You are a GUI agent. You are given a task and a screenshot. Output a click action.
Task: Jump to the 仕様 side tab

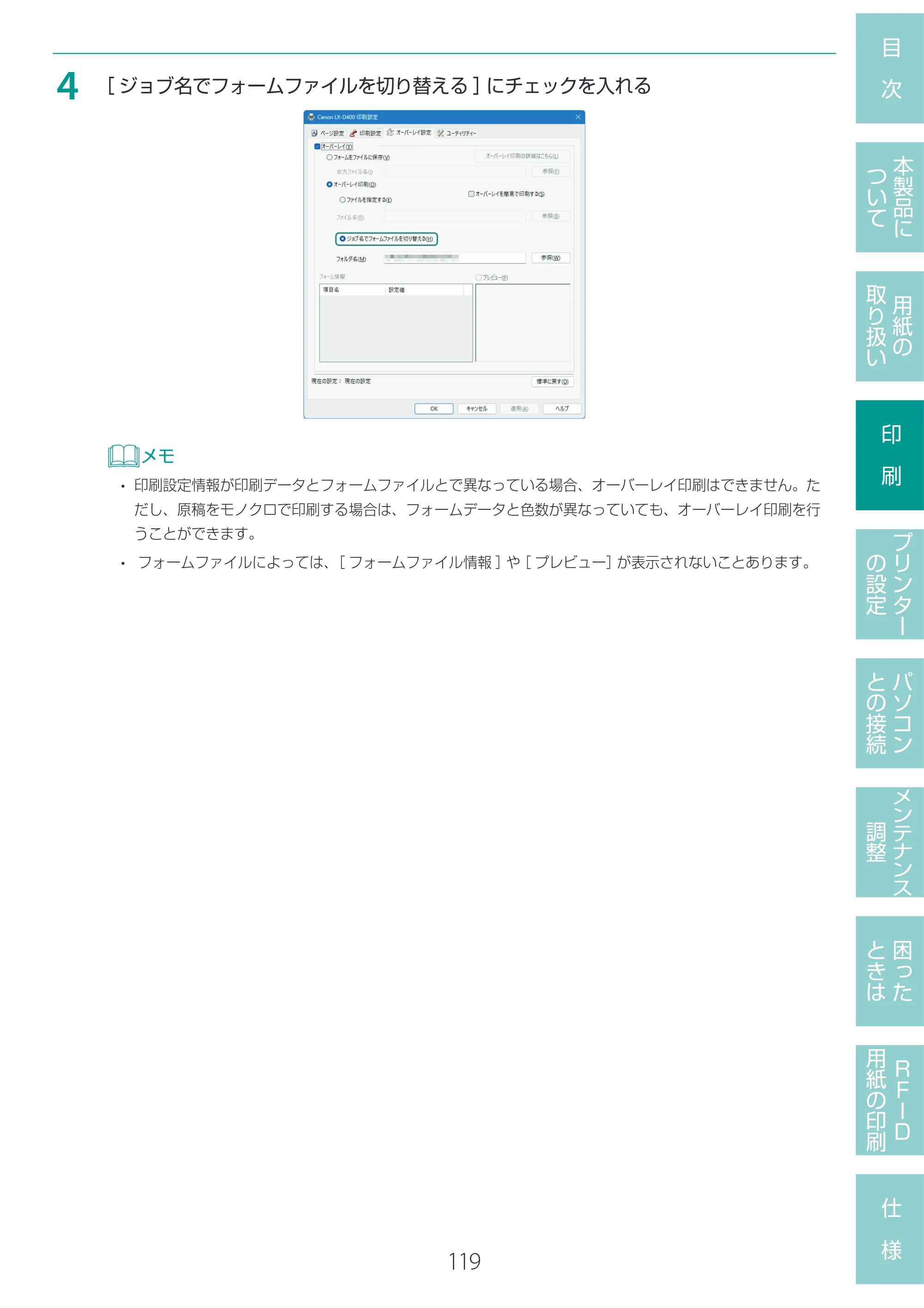click(x=890, y=1229)
